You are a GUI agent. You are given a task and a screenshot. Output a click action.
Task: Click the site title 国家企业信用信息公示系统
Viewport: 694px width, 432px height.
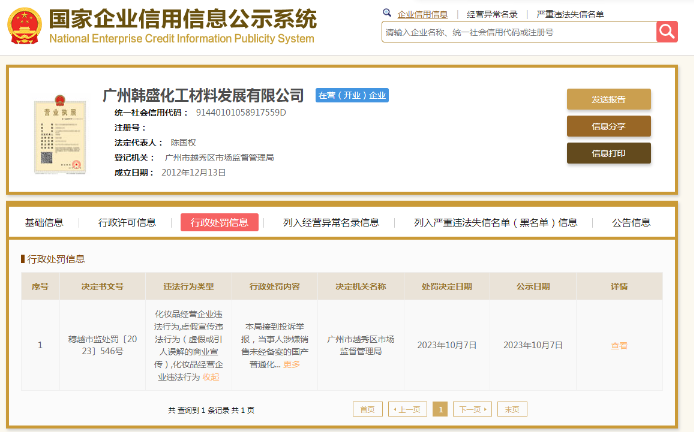(183, 19)
